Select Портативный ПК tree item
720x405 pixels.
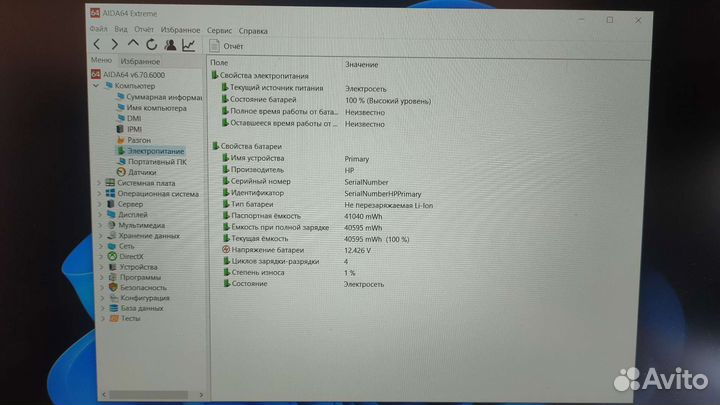pyautogui.click(x=157, y=162)
